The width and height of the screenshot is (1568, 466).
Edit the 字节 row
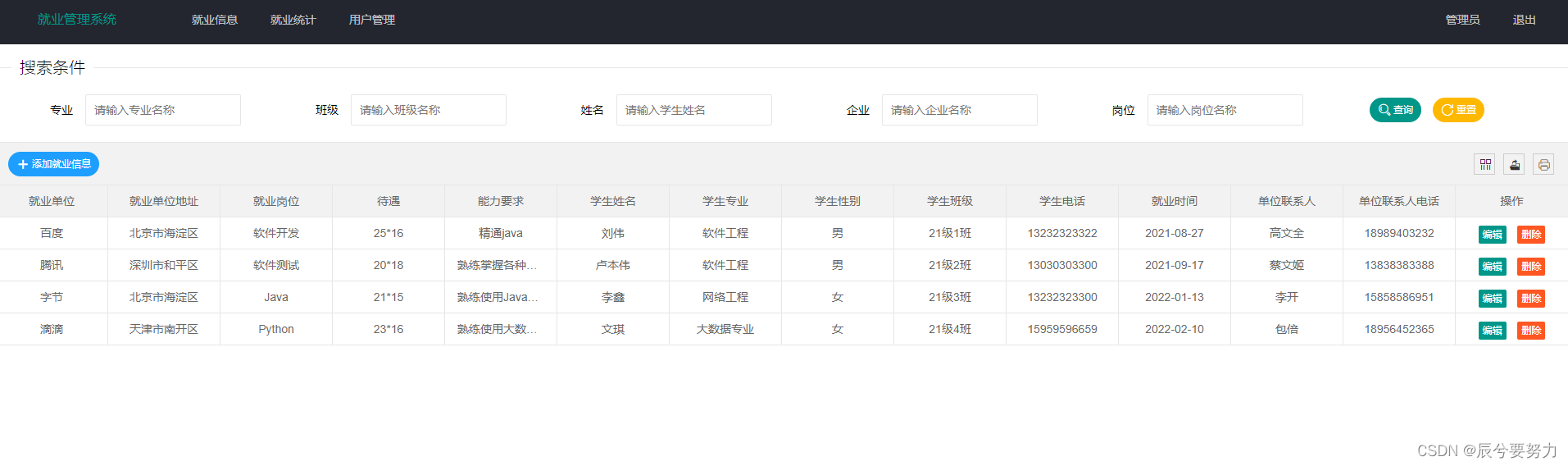coord(1493,298)
